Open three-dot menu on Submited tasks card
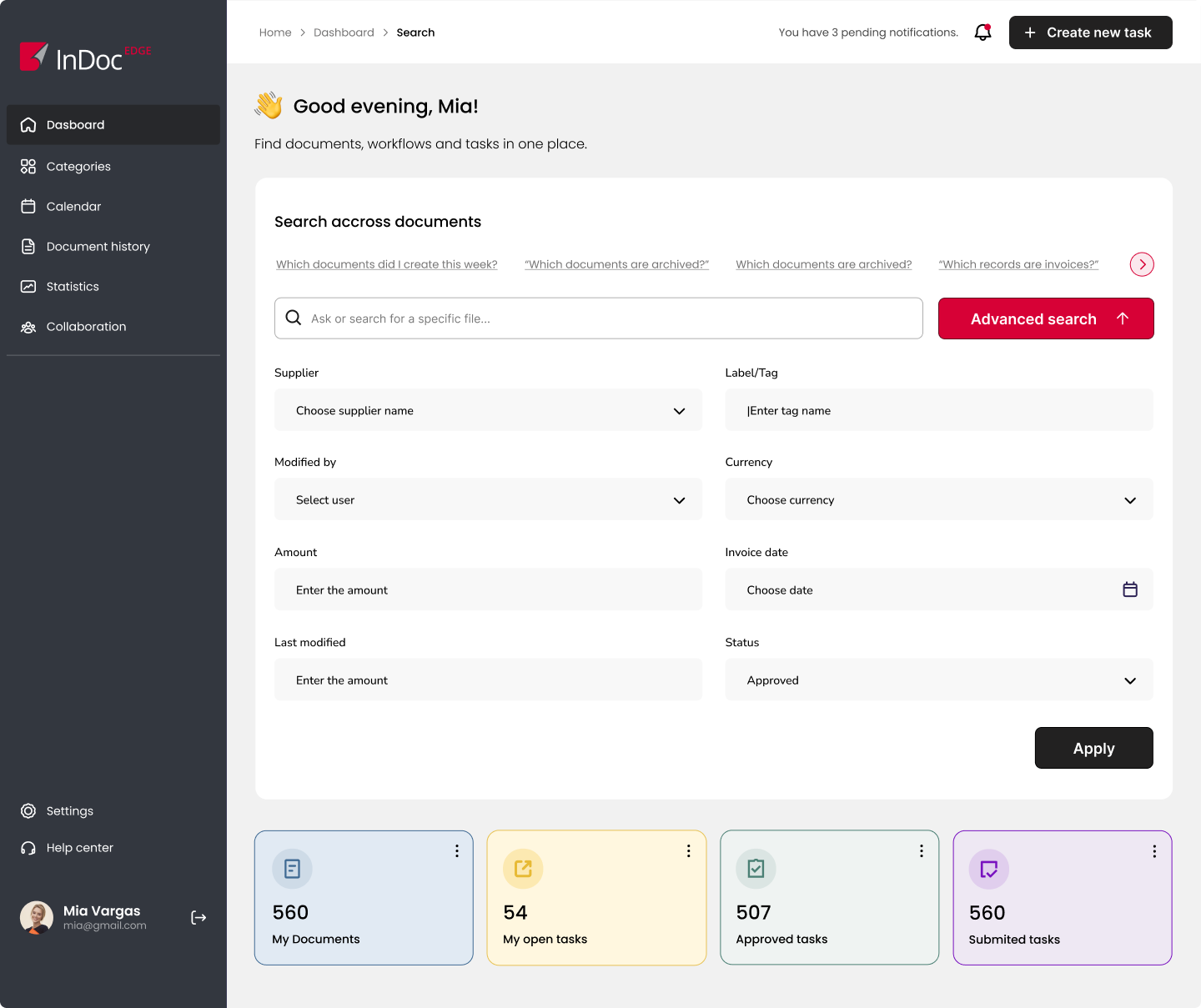Viewport: 1201px width, 1008px height. pyautogui.click(x=1154, y=850)
